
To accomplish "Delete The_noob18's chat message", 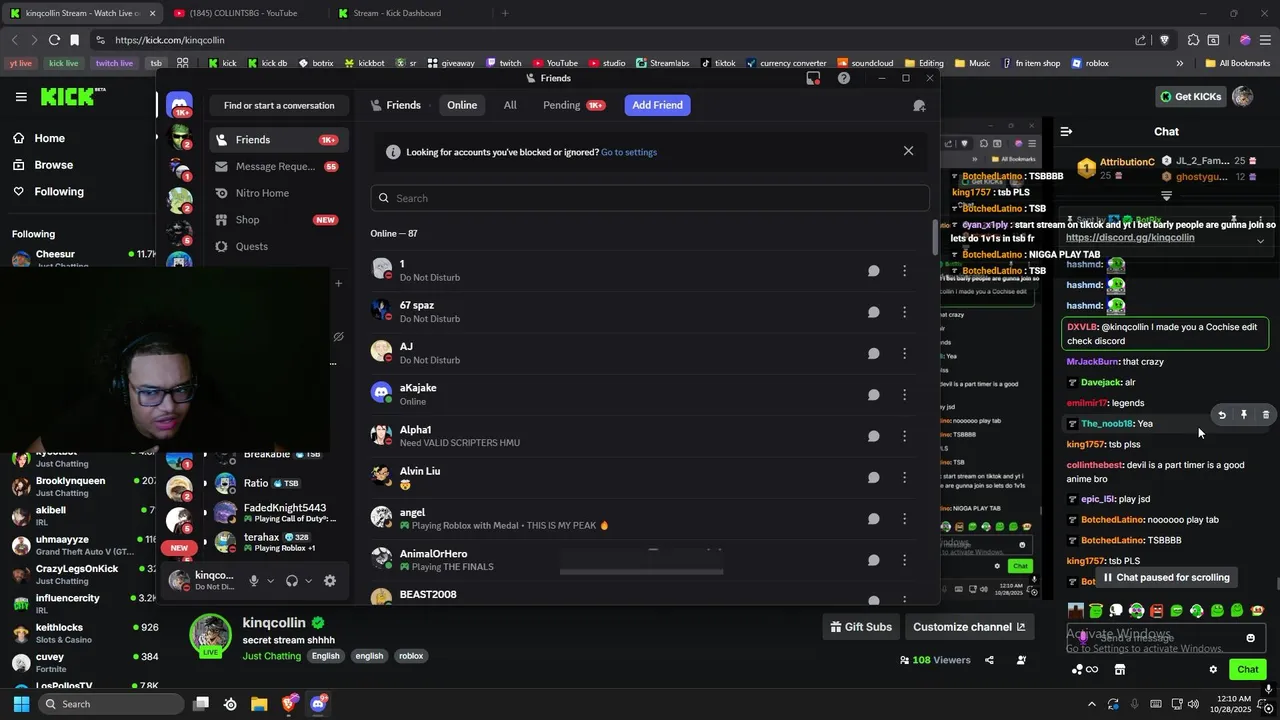I will pyautogui.click(x=1265, y=414).
